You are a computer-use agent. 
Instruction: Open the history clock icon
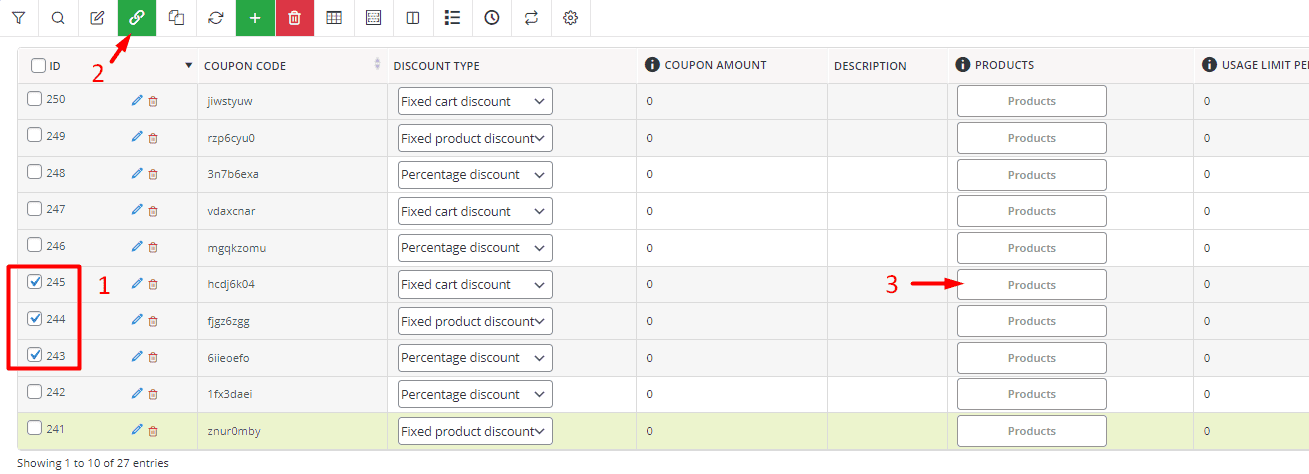pyautogui.click(x=491, y=18)
